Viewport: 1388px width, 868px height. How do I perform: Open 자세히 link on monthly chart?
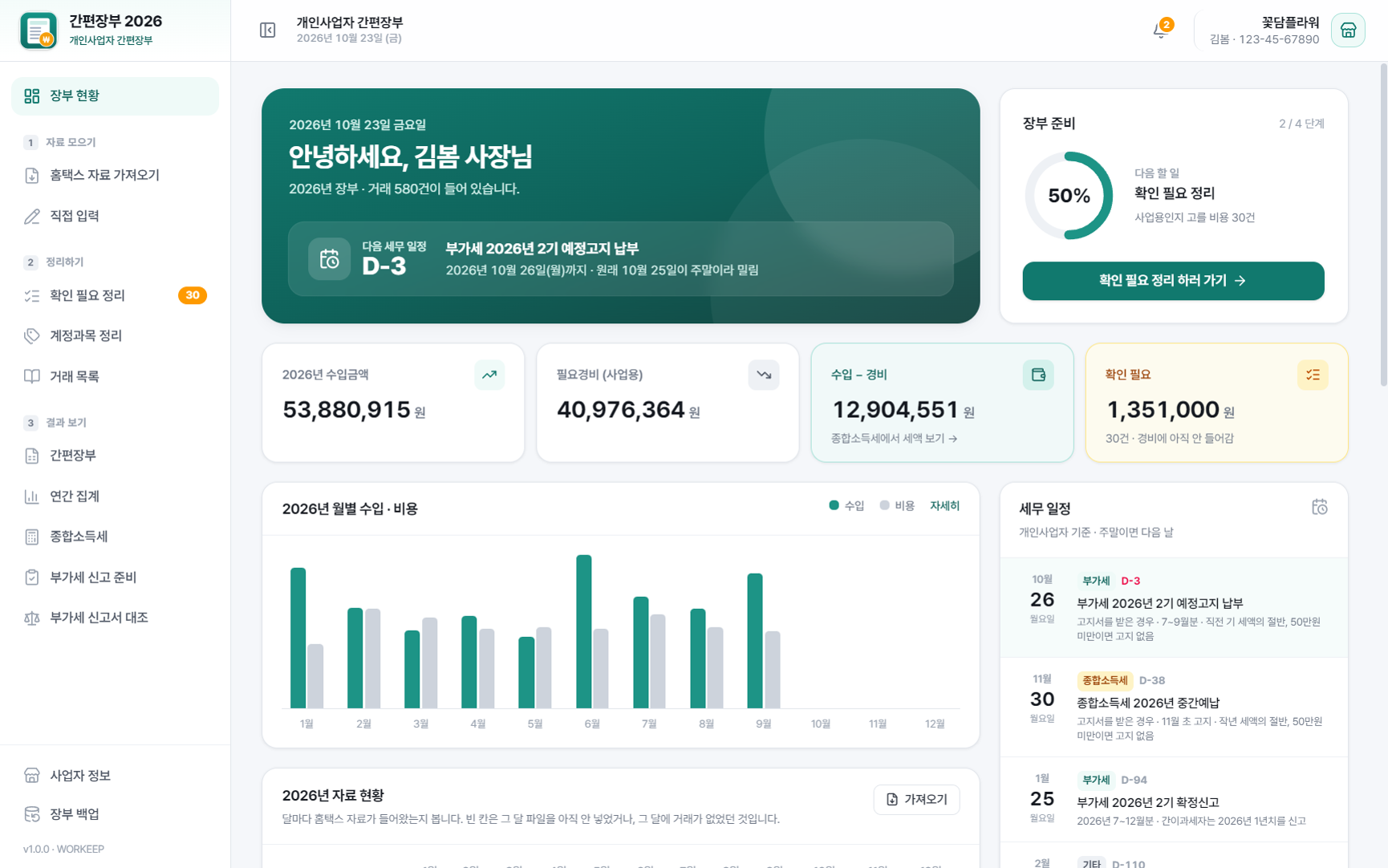(944, 506)
